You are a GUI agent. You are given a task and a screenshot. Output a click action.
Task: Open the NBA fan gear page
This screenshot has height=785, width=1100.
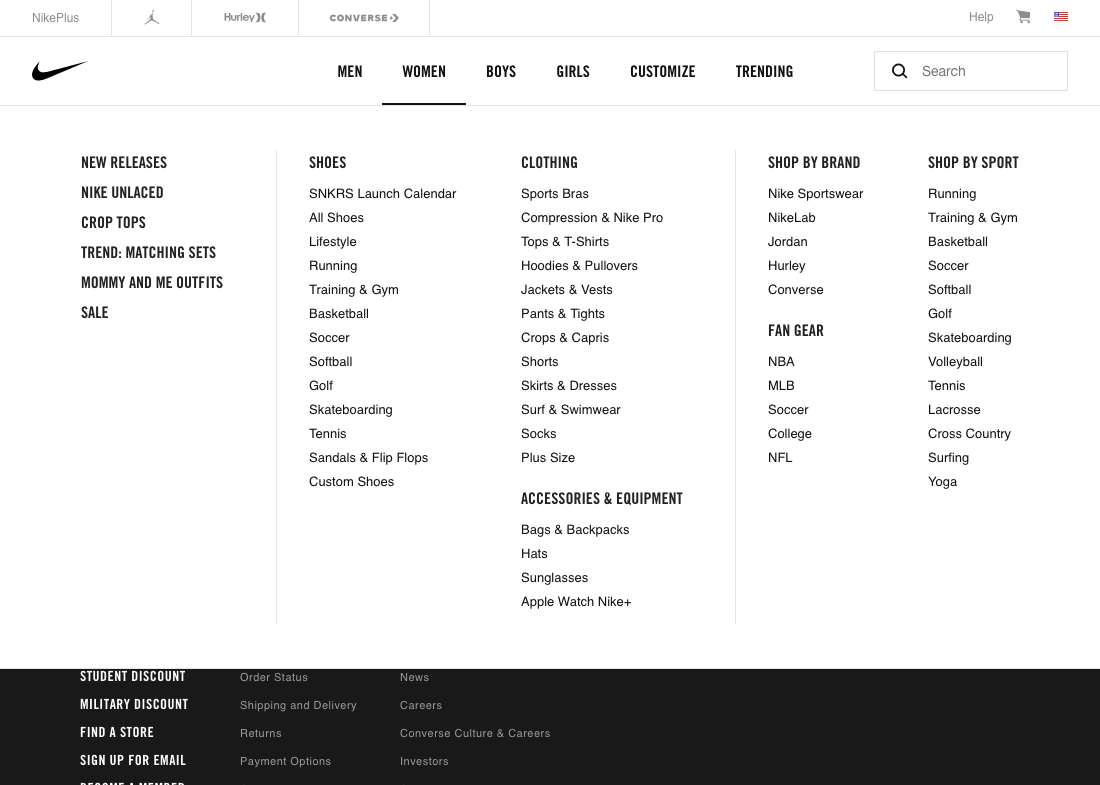tap(781, 361)
